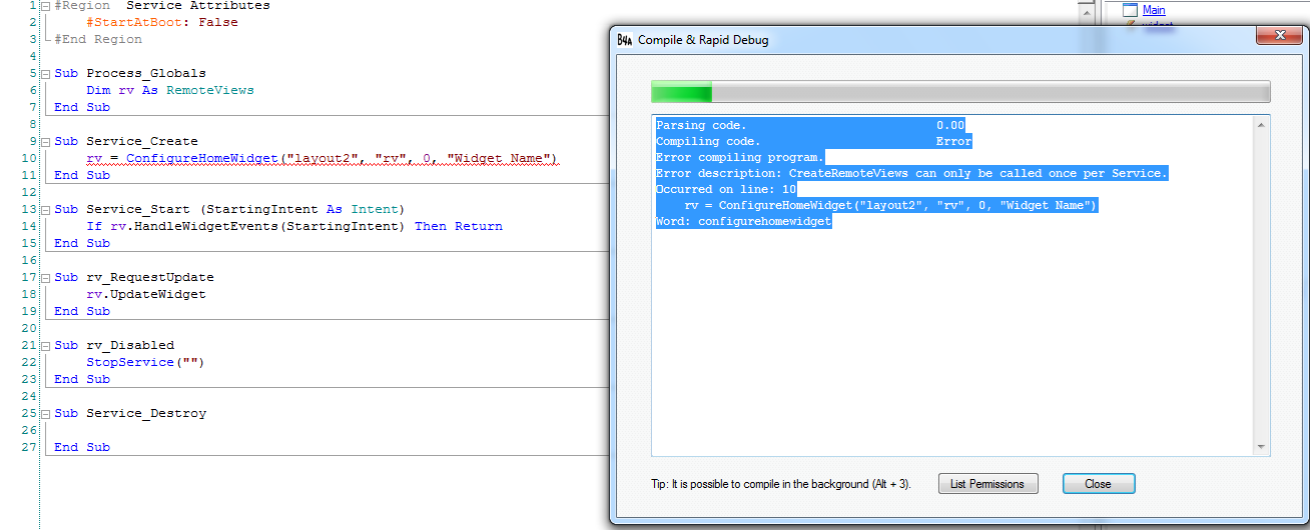Click 'Word: configurehomewidget' log line
The image size is (1310, 530).
[744, 222]
